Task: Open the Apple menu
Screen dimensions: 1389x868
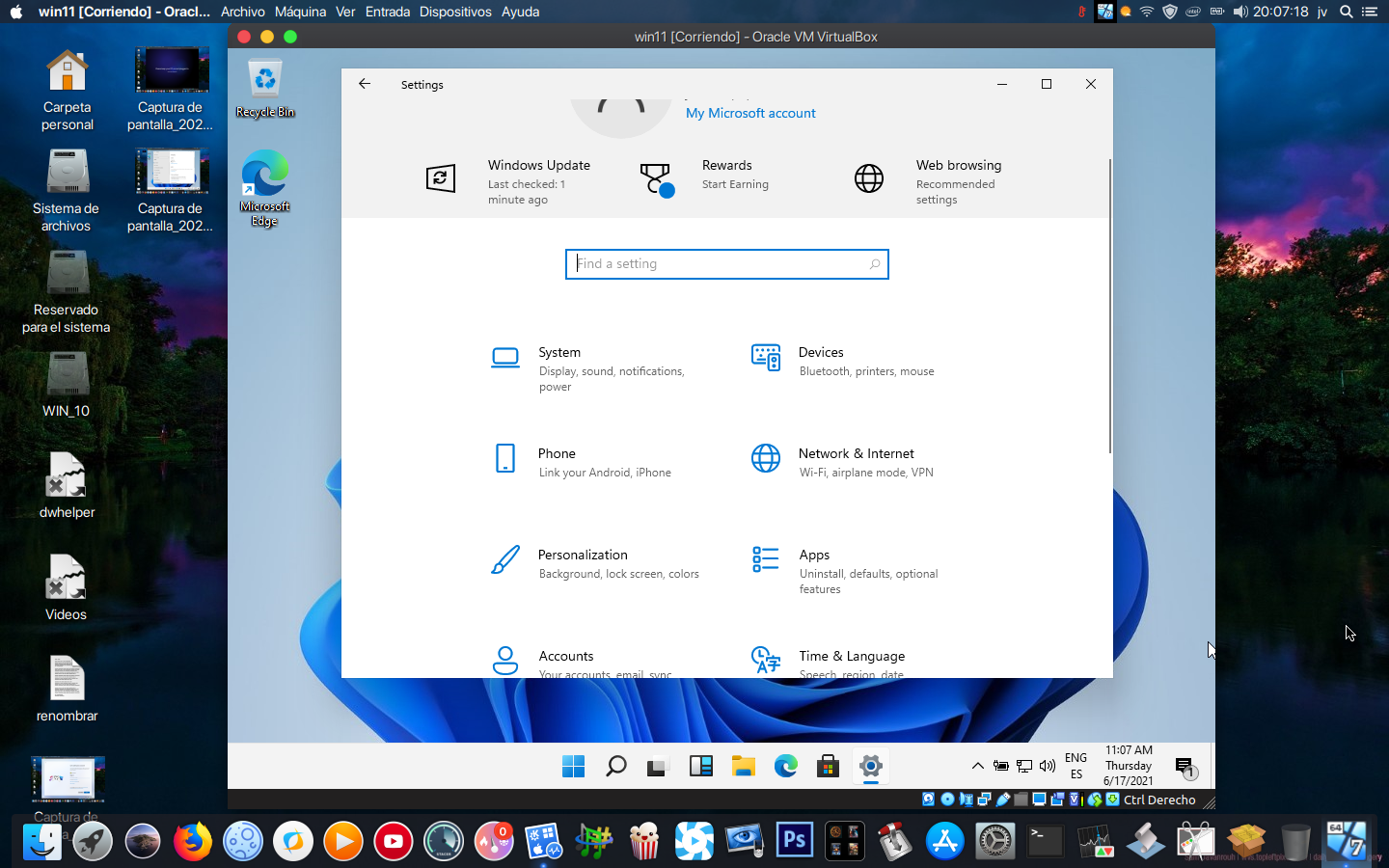Action: point(15,12)
